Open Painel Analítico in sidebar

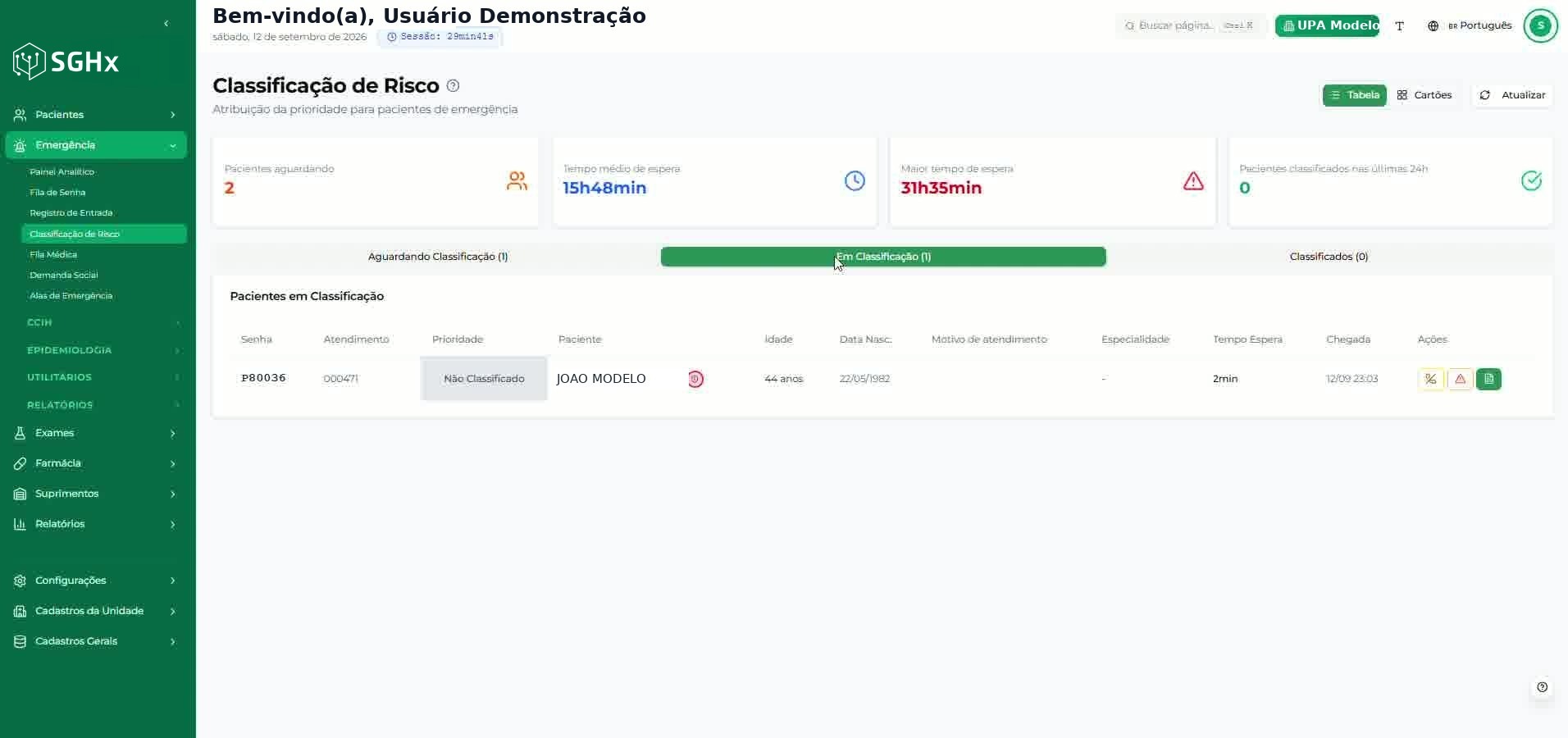click(62, 172)
